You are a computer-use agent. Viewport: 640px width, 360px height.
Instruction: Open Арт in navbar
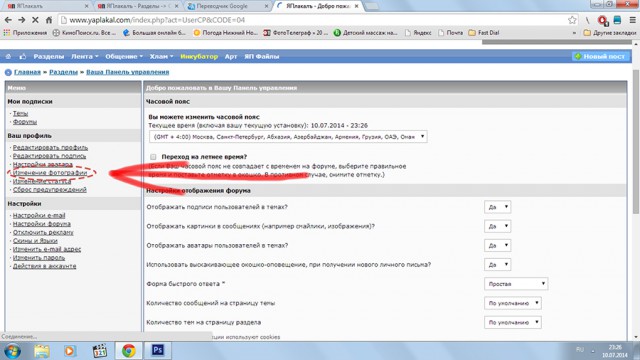[231, 56]
